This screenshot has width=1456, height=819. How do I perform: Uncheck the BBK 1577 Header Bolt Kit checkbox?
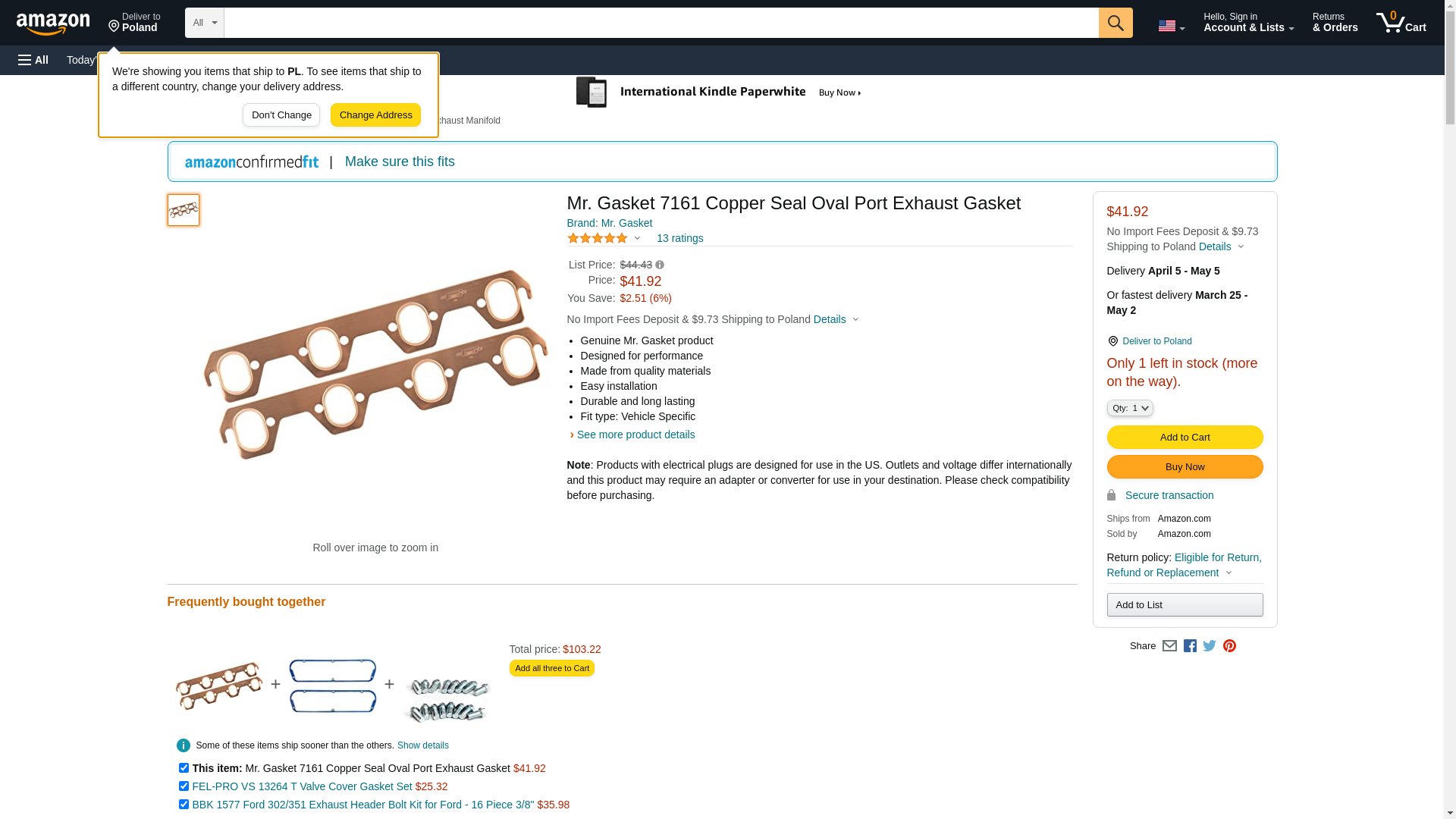click(x=184, y=805)
